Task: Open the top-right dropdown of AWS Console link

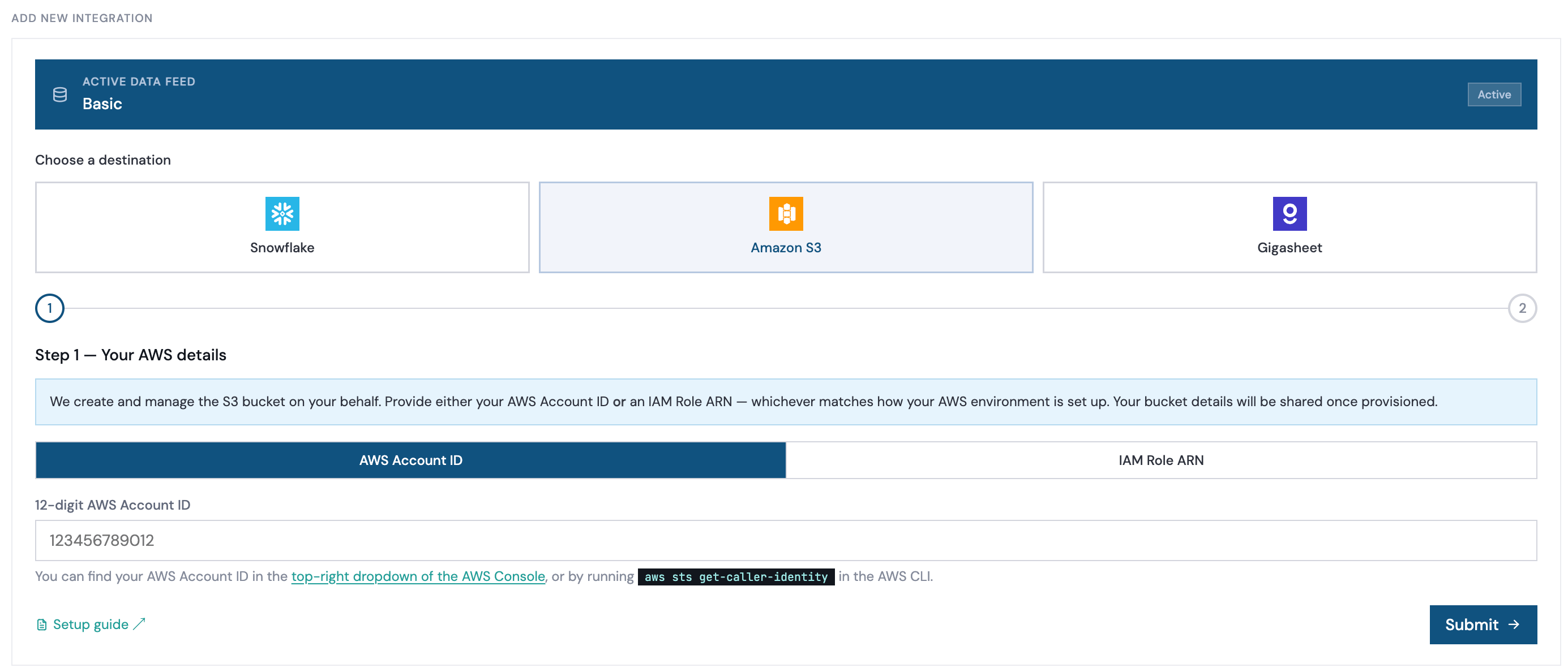Action: 418,576
